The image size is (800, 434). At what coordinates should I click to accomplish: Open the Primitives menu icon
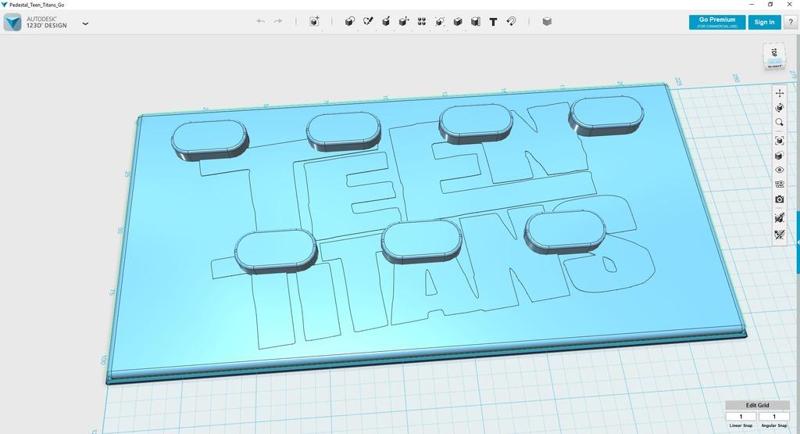(349, 21)
